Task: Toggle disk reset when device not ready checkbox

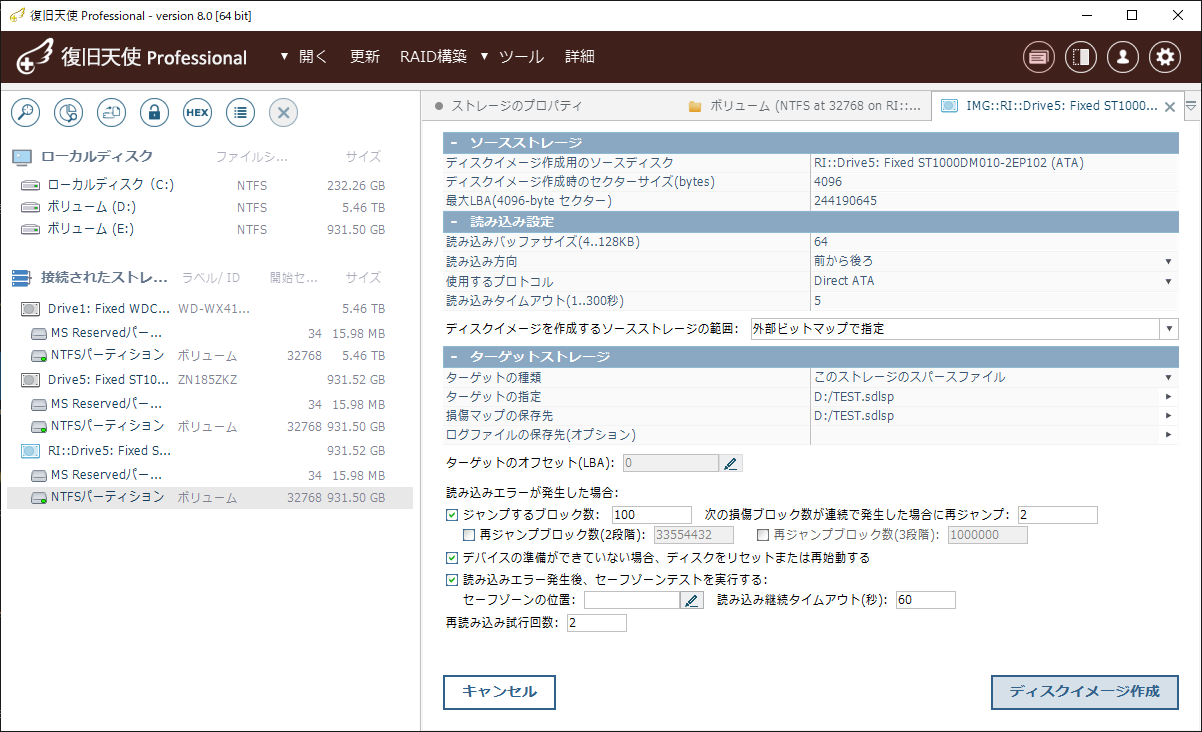Action: click(x=452, y=558)
